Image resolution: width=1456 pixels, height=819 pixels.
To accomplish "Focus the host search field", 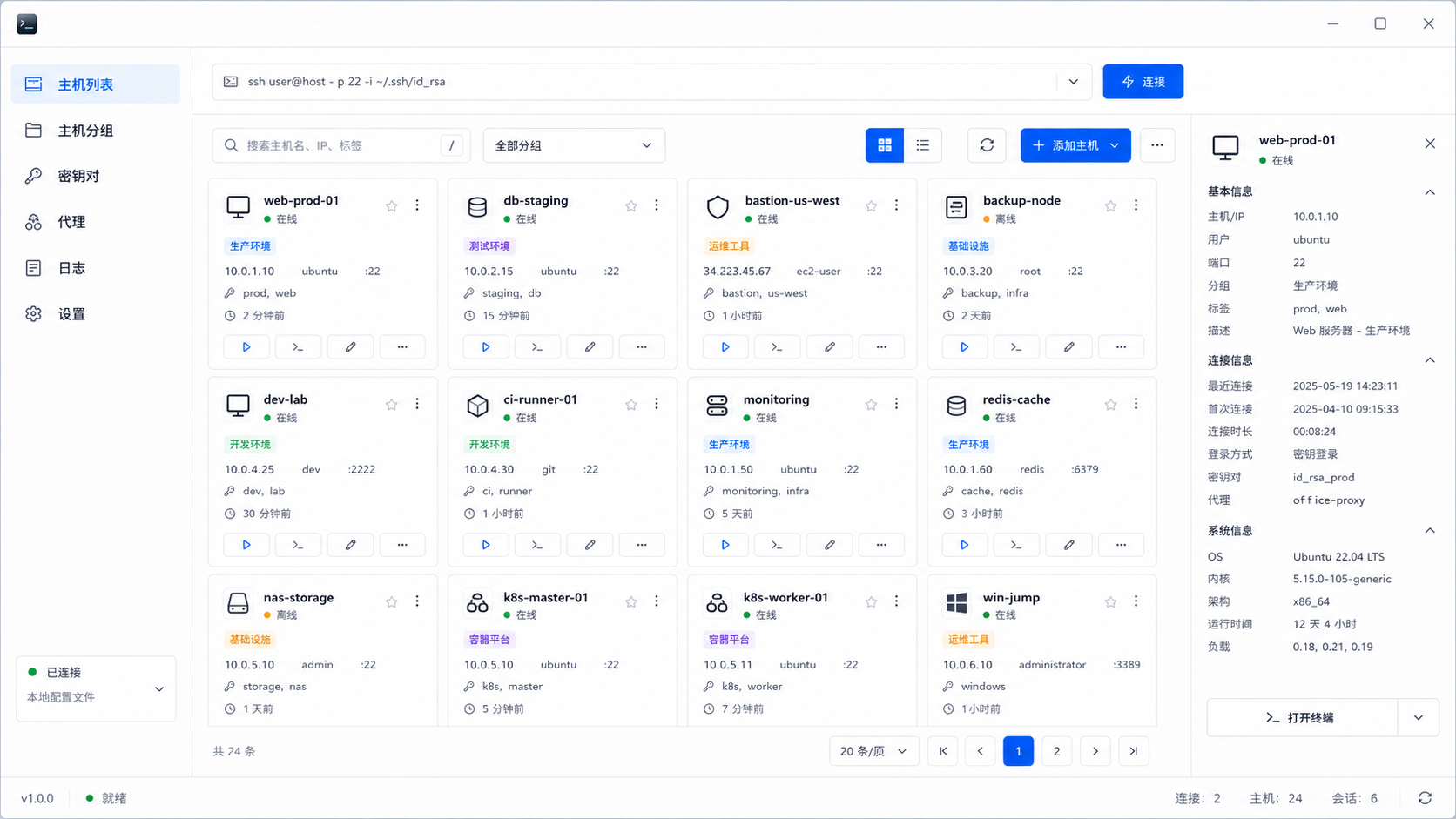I will point(341,145).
